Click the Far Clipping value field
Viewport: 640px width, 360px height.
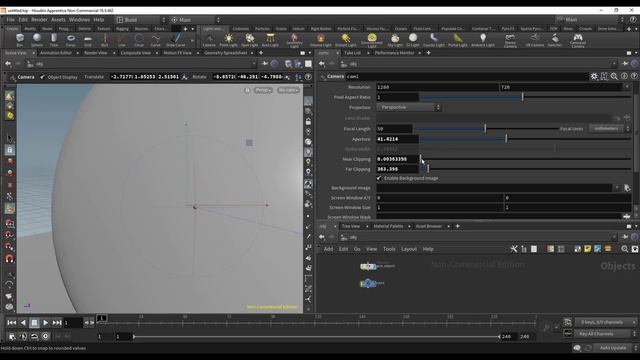pos(398,169)
